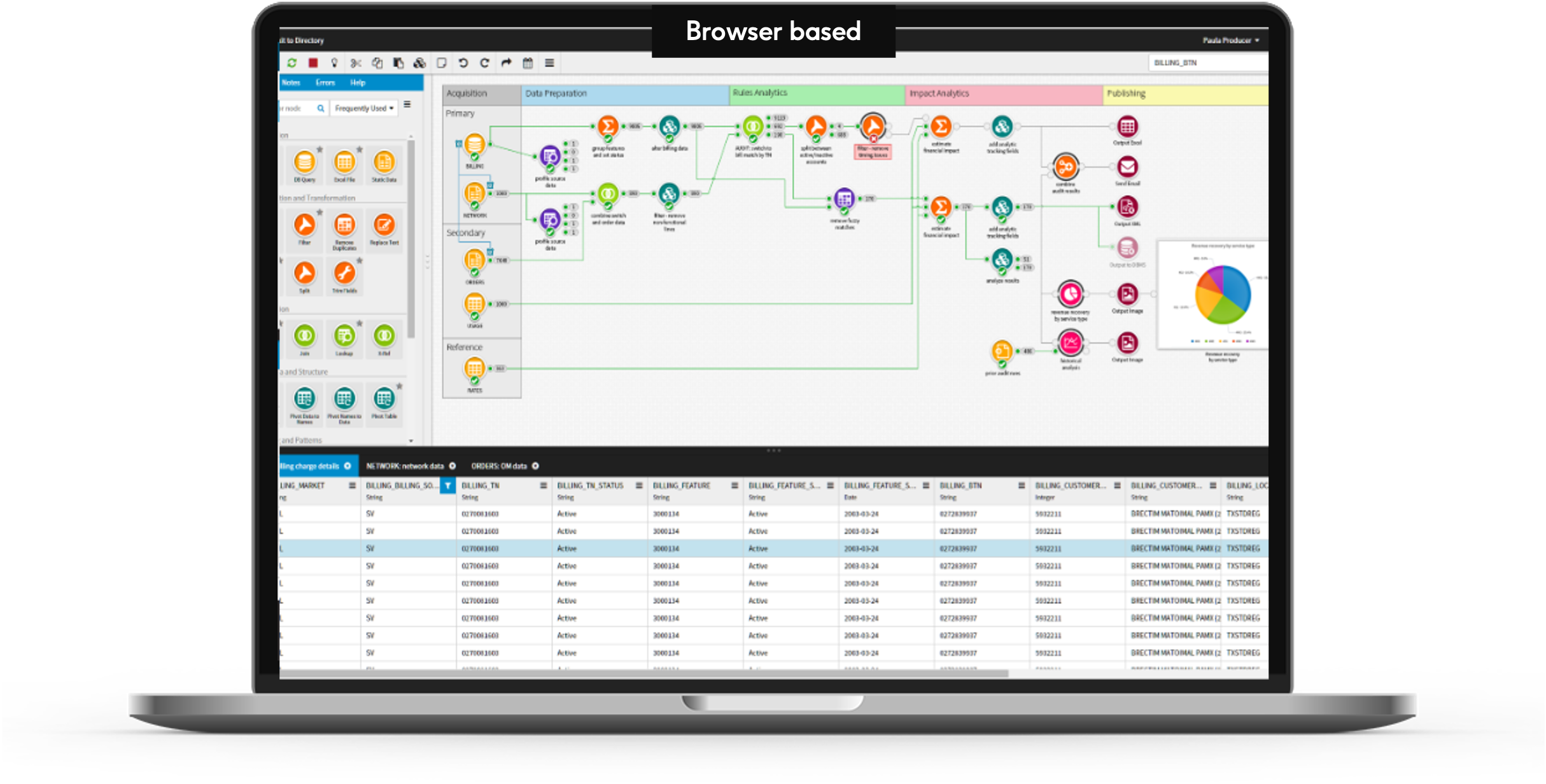Close the NETWORK: network data tab

point(453,466)
